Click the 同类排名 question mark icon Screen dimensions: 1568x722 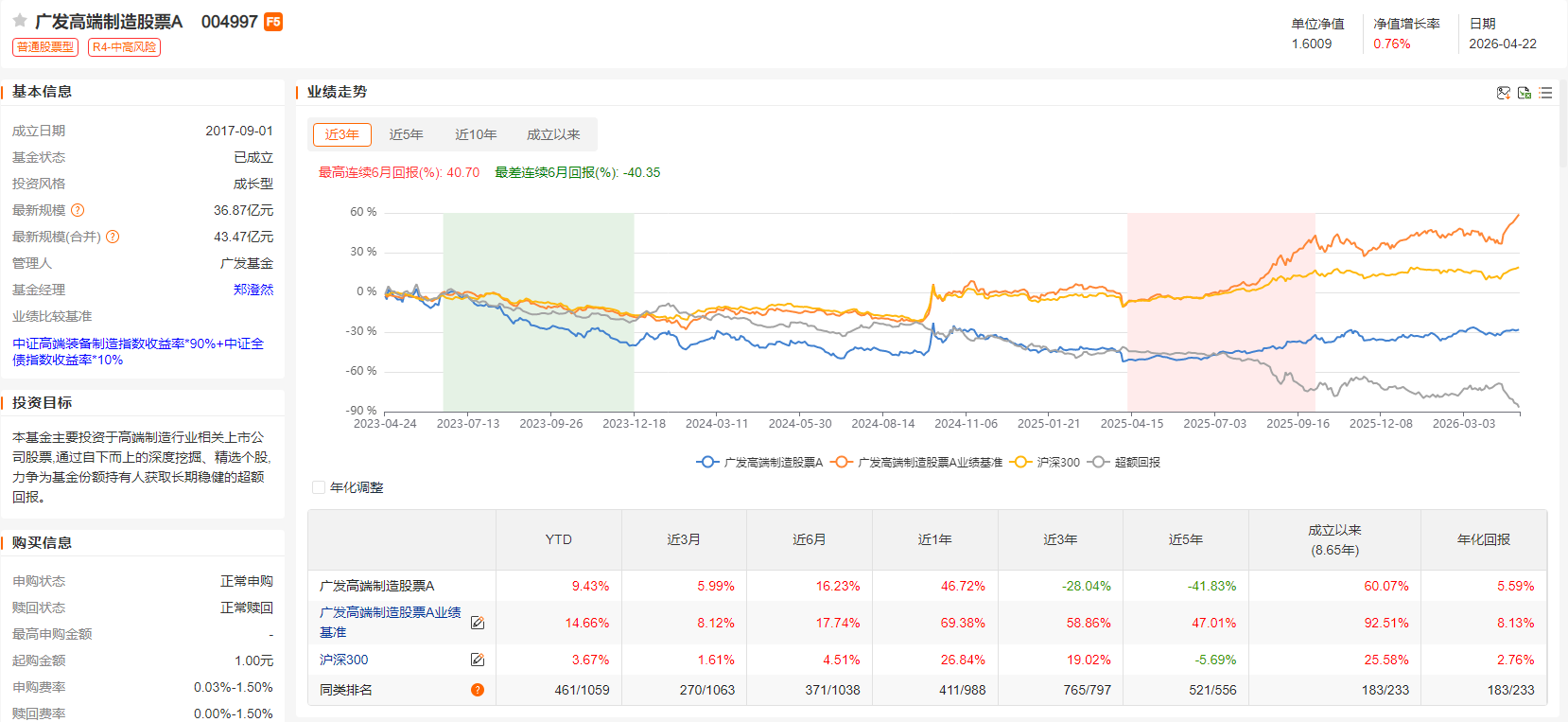pos(478,690)
